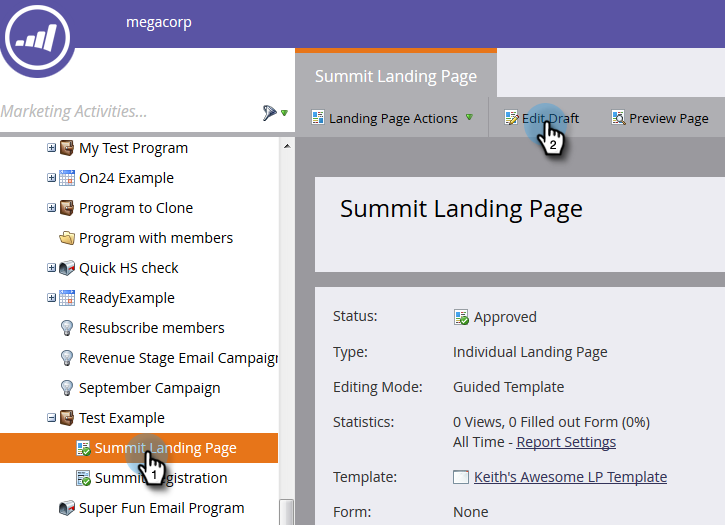Click Summit Registration form icon
Screen dimensions: 725x525
tap(83, 478)
